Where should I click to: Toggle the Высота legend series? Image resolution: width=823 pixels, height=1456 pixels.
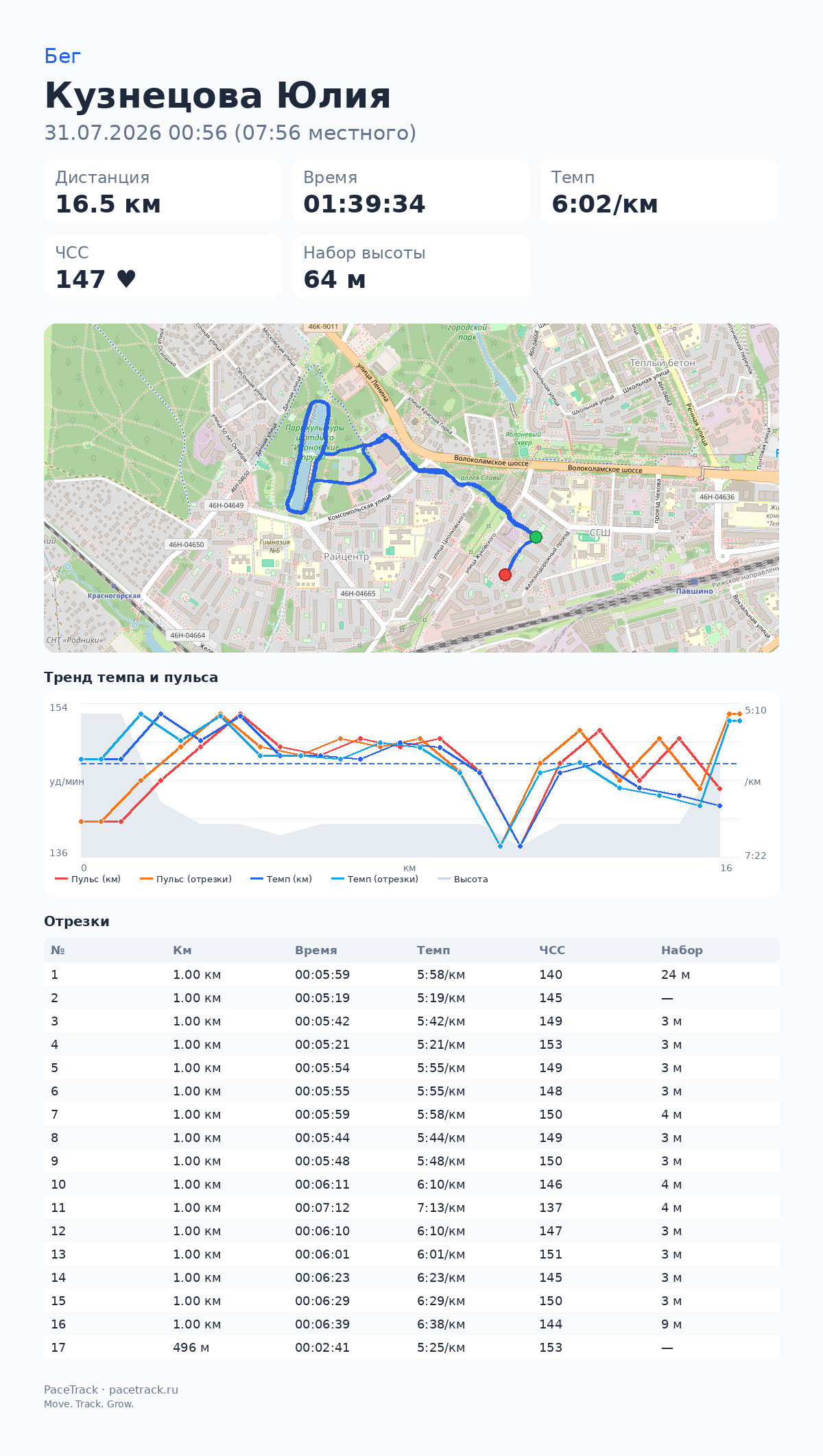[x=463, y=879]
